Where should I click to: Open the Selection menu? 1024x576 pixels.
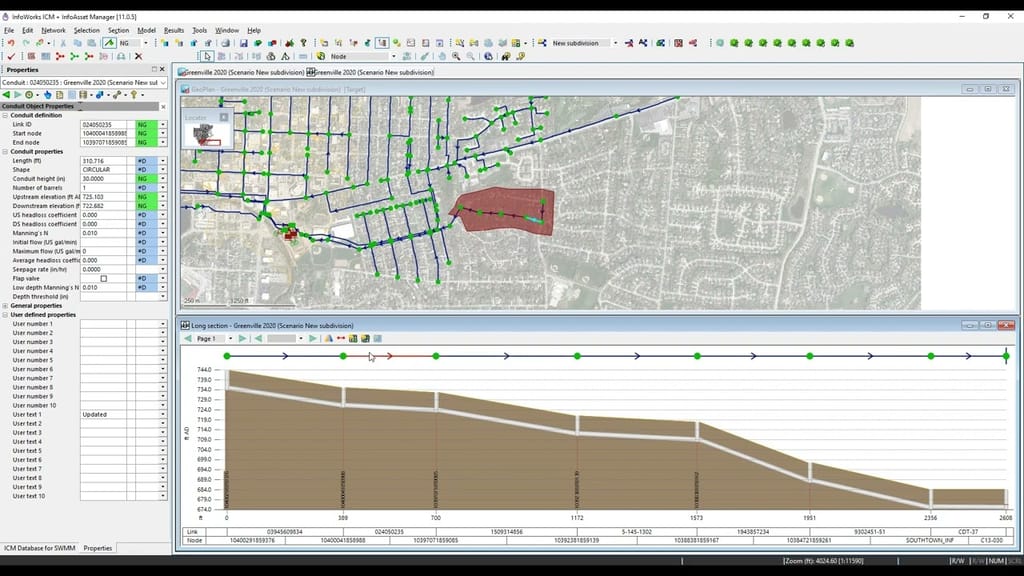coord(86,30)
